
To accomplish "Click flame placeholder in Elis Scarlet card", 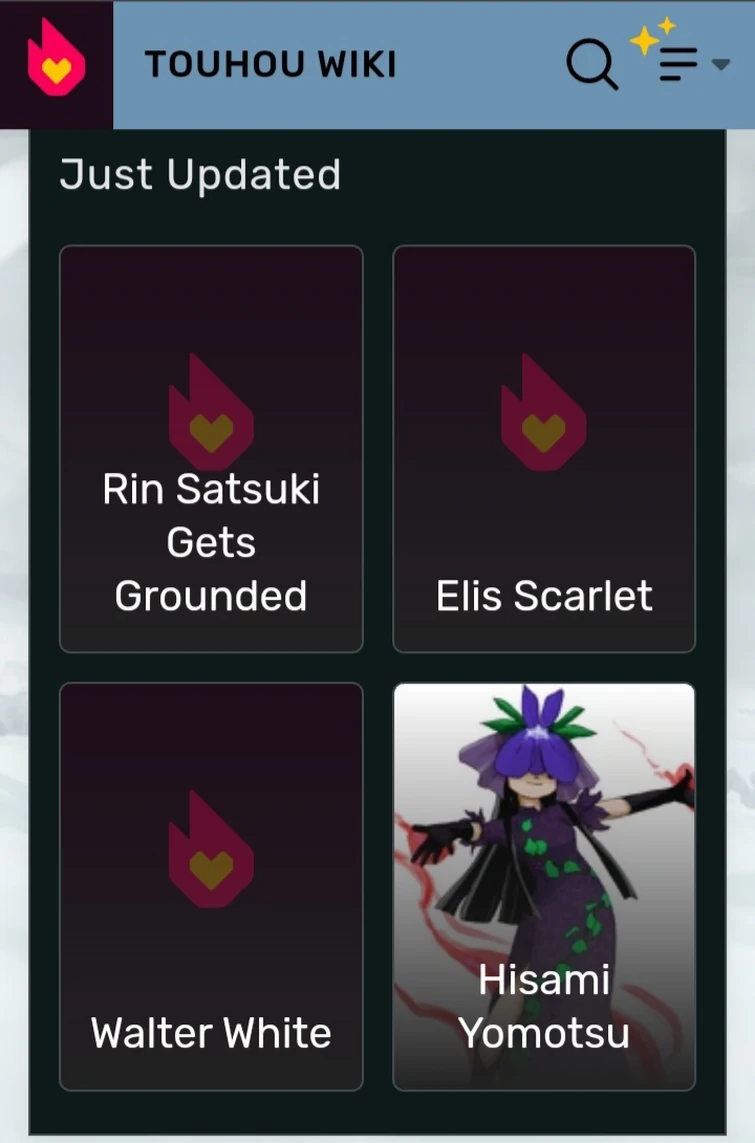I will pyautogui.click(x=544, y=413).
